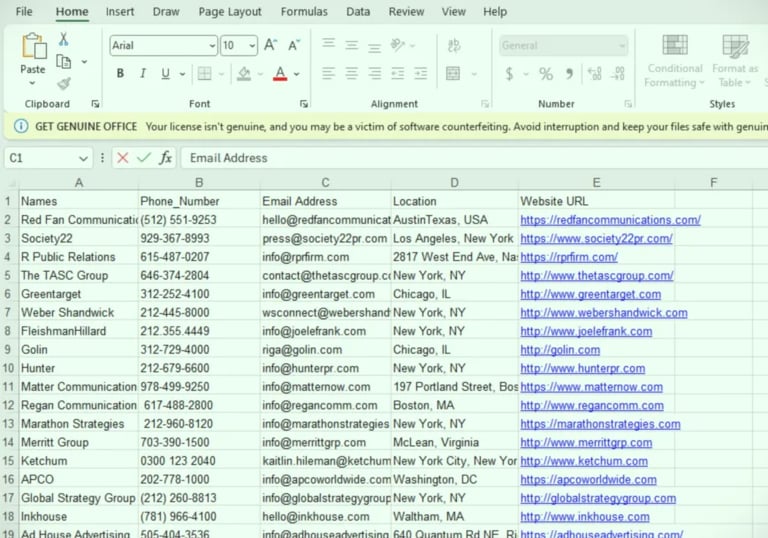The image size is (768, 538).
Task: Increase decimal places
Action: [594, 74]
